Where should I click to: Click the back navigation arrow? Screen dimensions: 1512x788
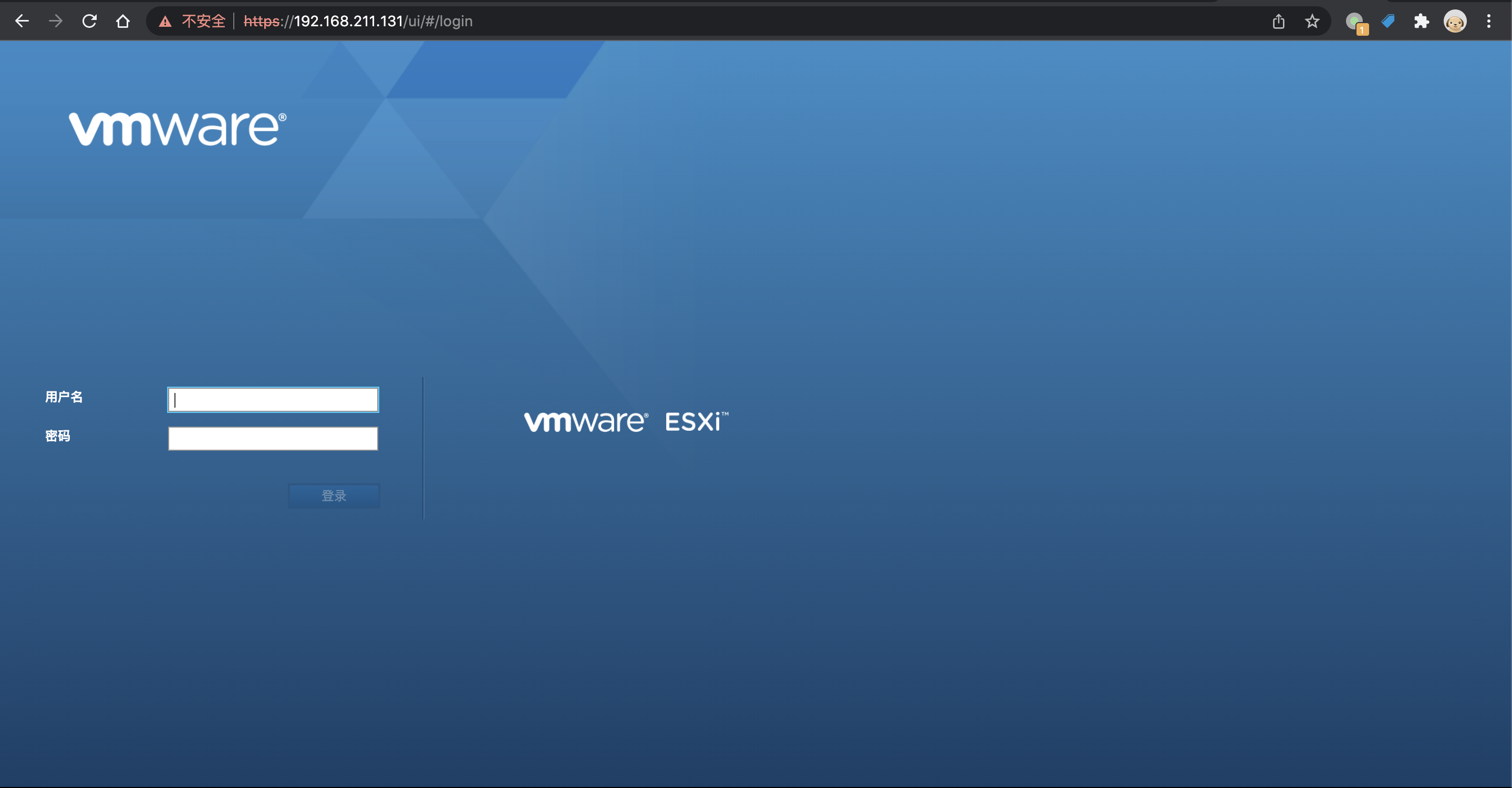[x=22, y=21]
